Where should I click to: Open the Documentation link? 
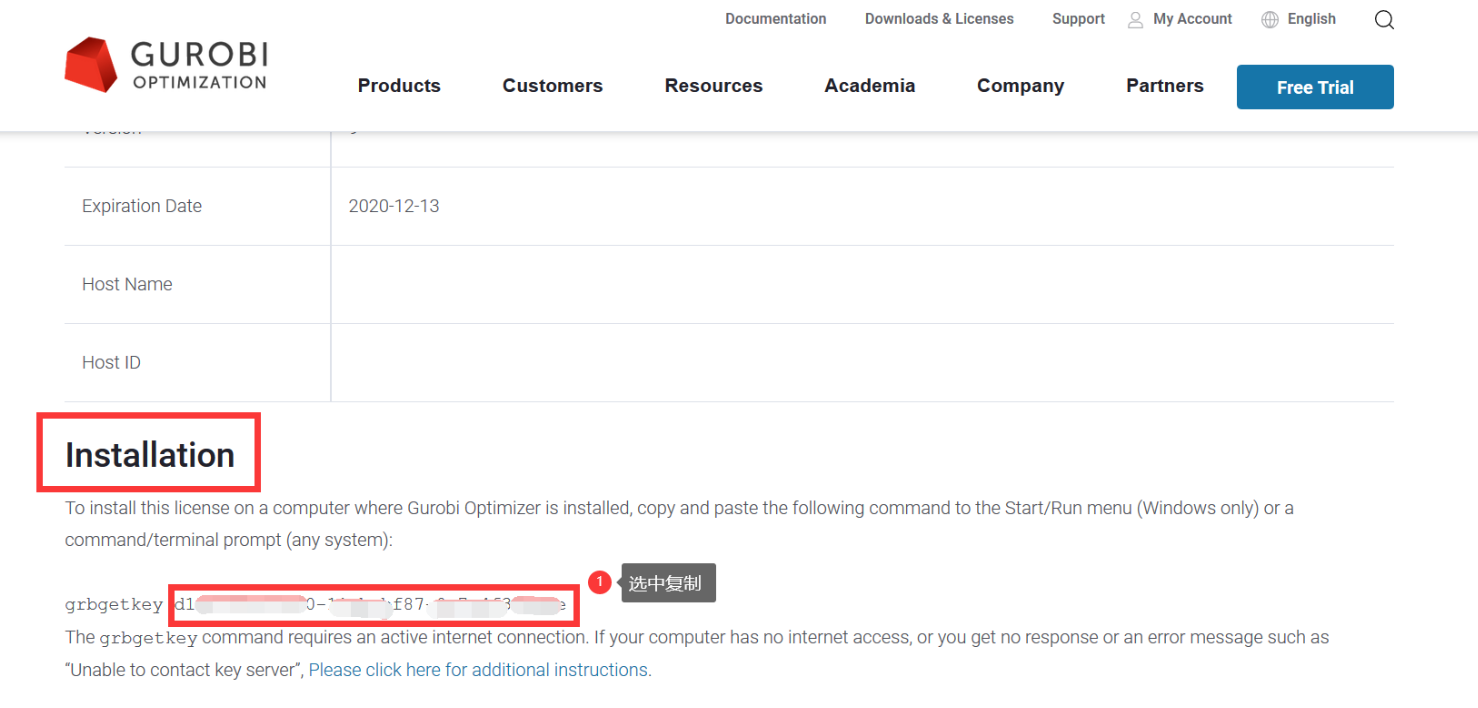tap(776, 19)
